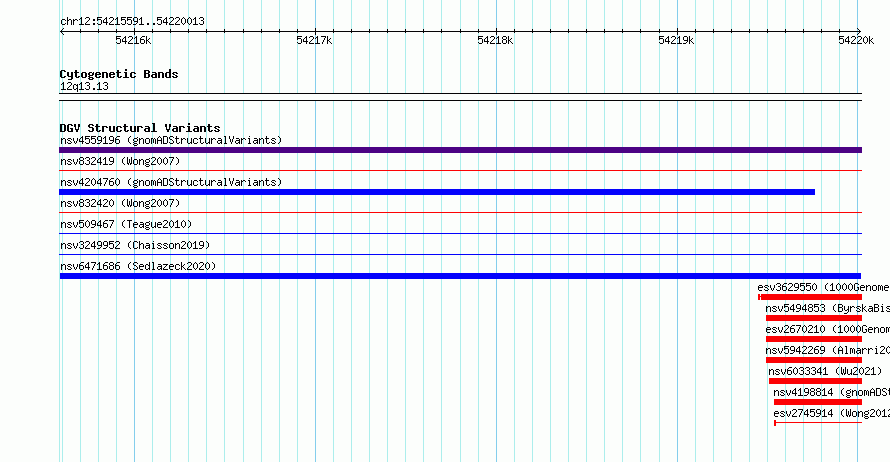Open the nsv6033341 (Wu2021) label
The width and height of the screenshot is (890, 462).
click(825, 371)
